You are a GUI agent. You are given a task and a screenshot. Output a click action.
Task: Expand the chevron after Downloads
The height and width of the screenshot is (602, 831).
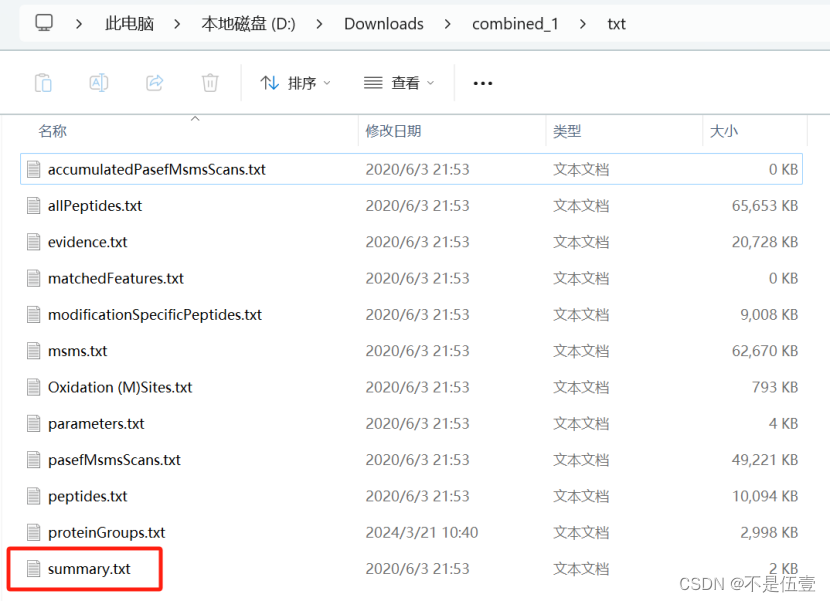(x=448, y=24)
